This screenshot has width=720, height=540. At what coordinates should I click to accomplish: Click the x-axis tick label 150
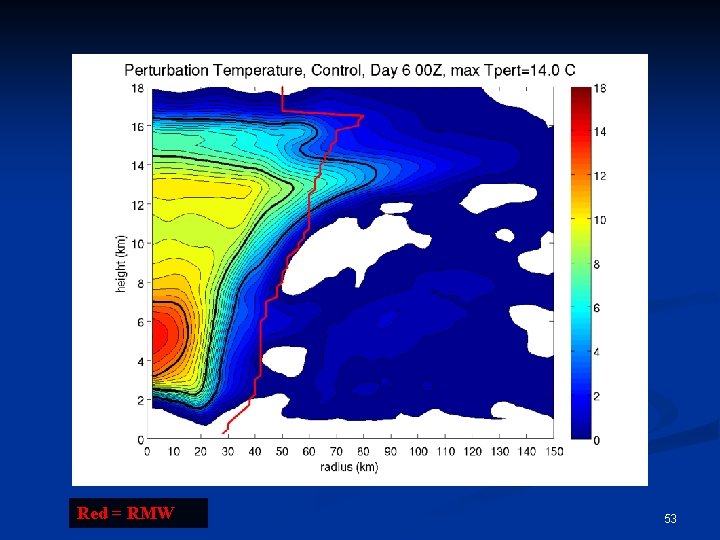point(554,452)
